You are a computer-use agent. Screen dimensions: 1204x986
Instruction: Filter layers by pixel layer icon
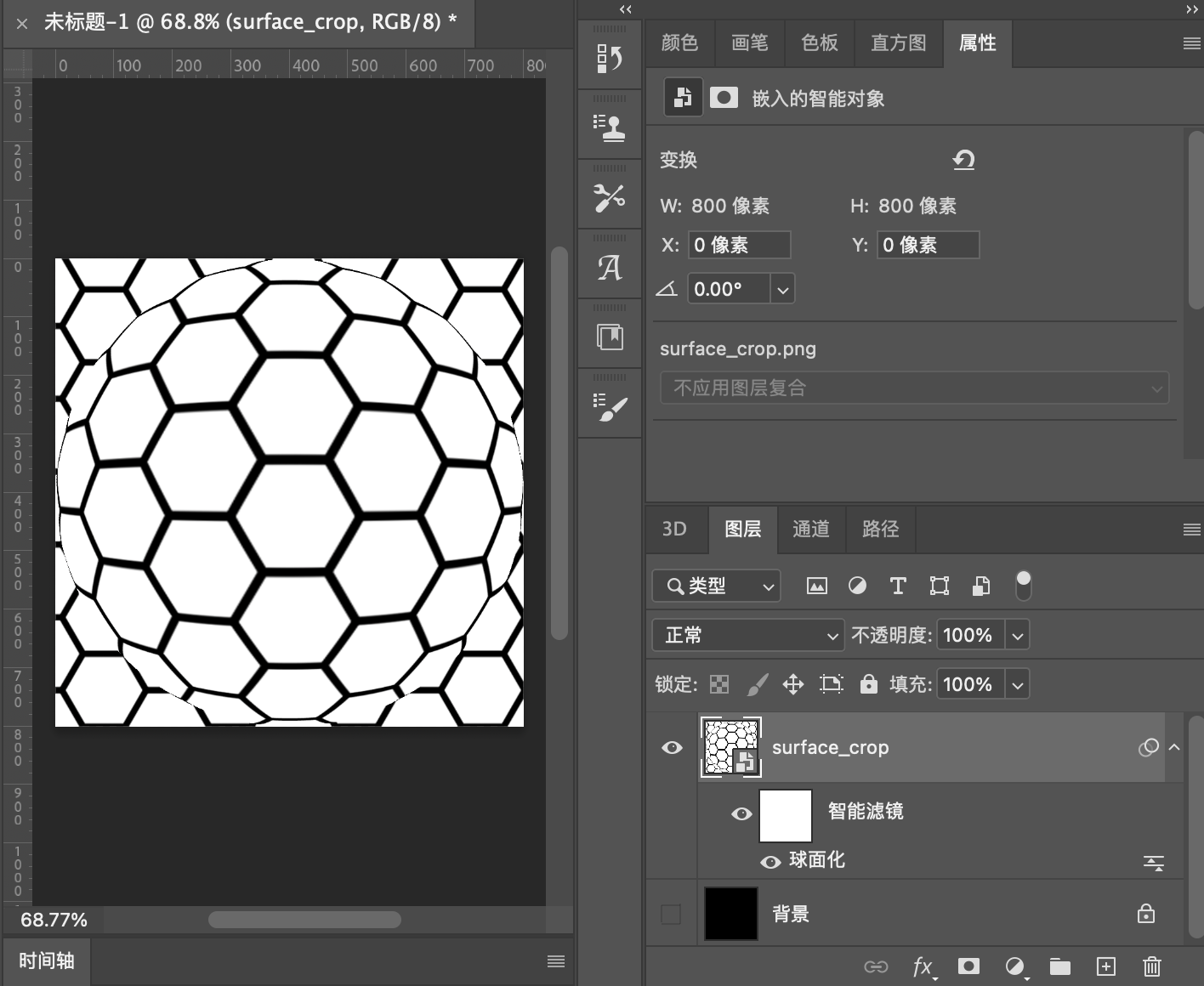[816, 586]
